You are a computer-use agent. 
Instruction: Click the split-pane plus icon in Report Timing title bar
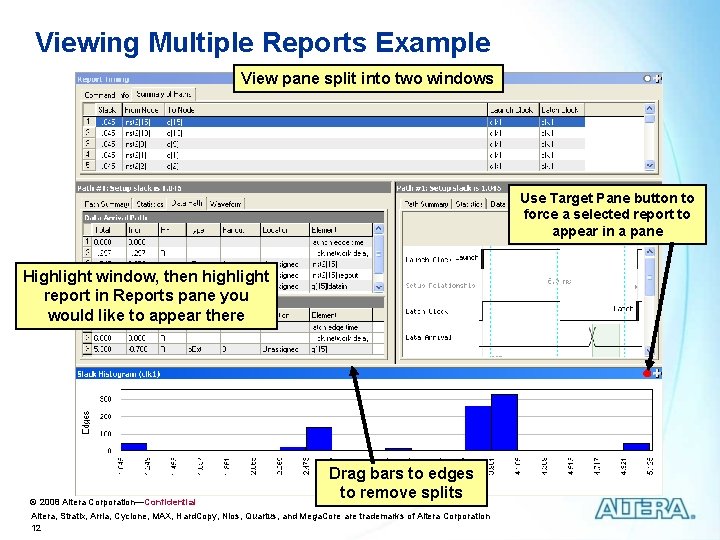tap(658, 79)
